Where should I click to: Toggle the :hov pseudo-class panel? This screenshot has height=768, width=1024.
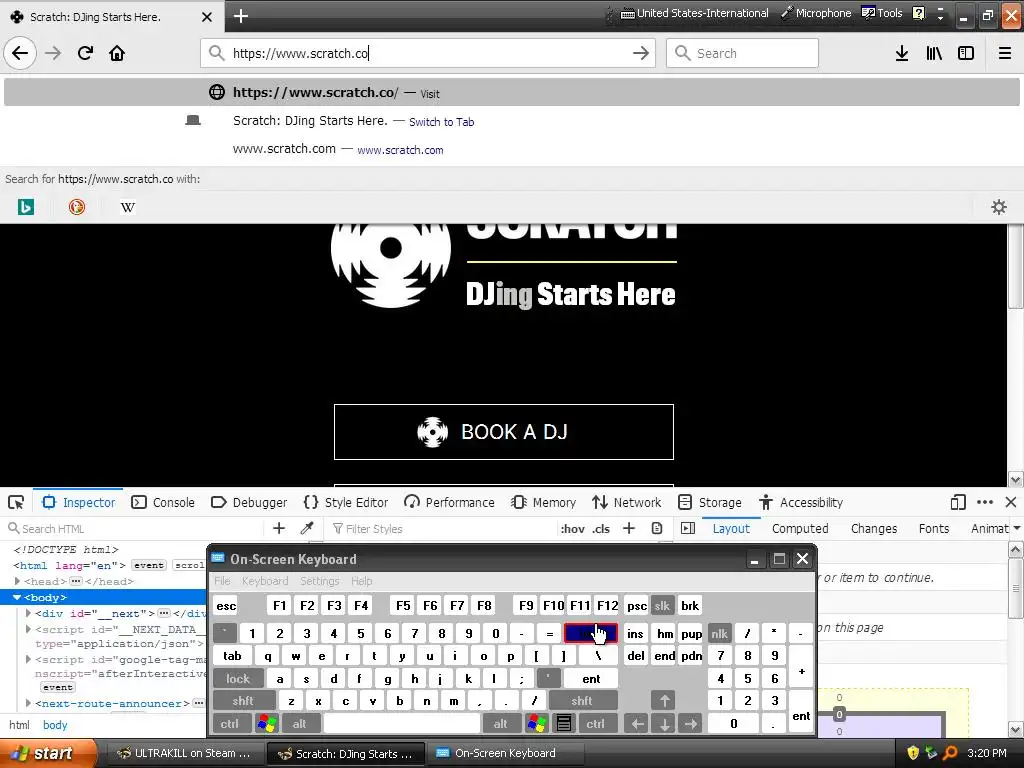point(573,528)
